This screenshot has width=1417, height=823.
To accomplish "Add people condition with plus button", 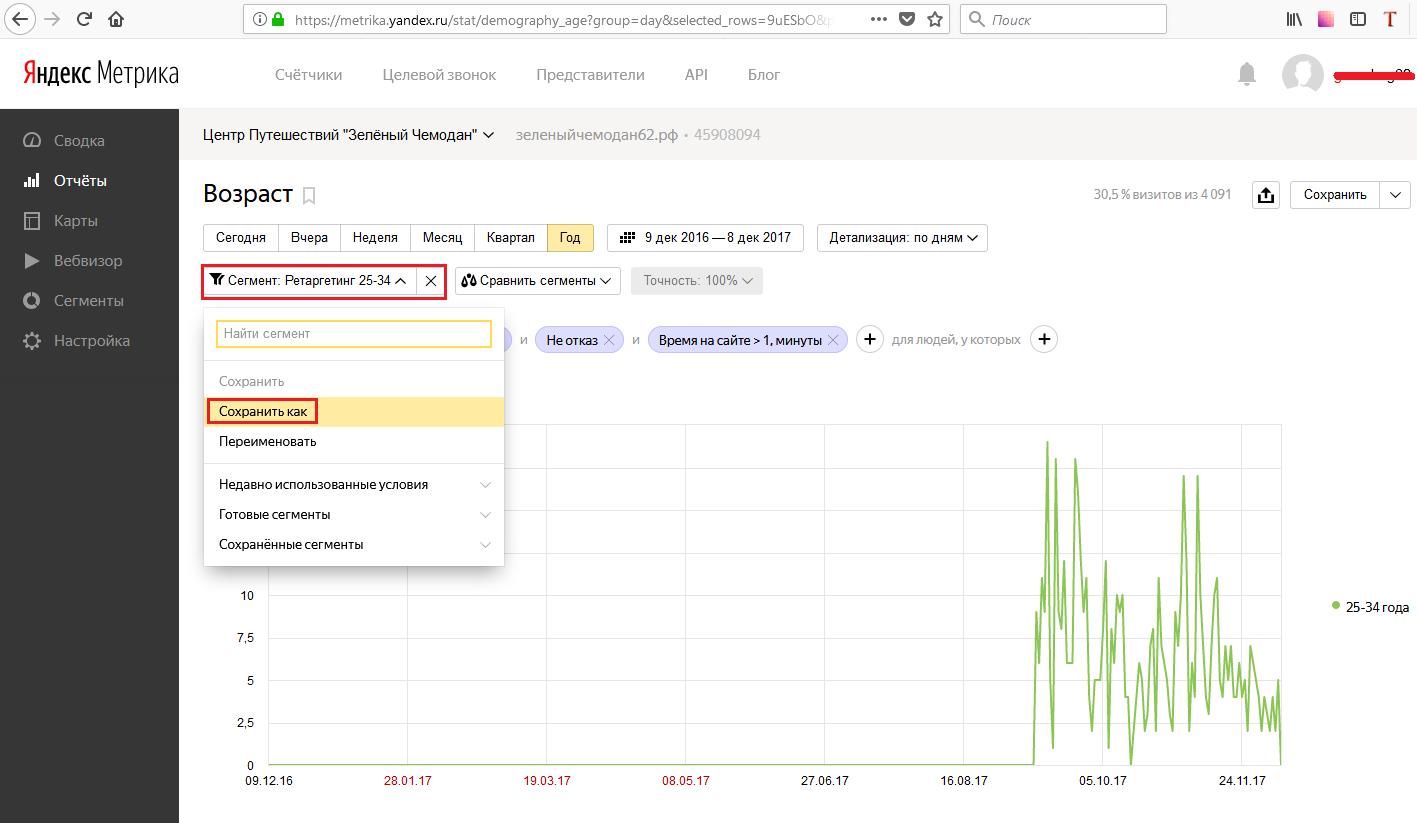I will tap(1044, 340).
